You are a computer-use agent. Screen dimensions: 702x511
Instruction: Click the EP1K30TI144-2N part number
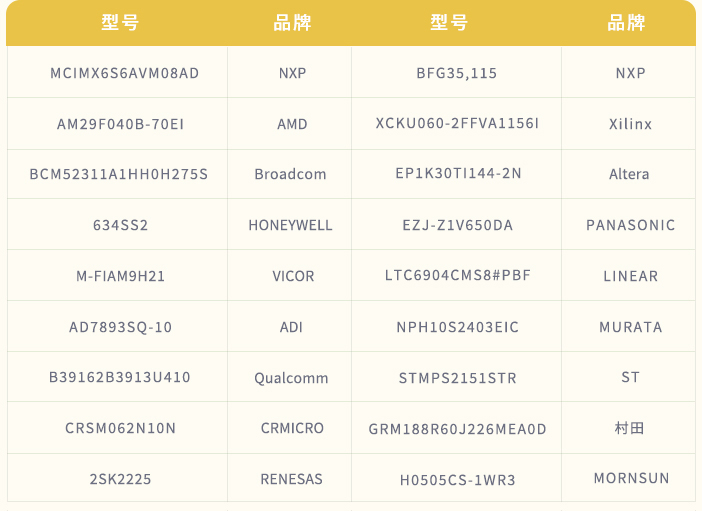[x=458, y=173]
